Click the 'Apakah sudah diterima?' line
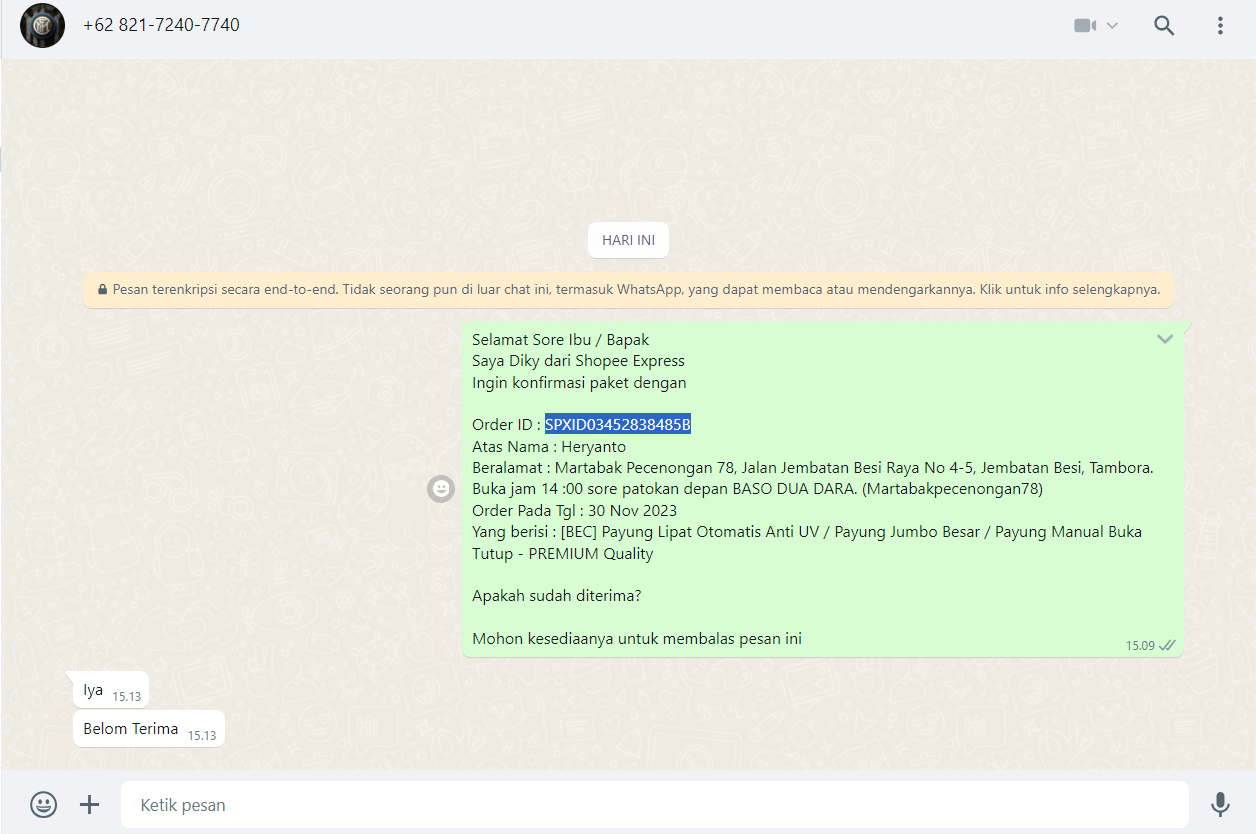 click(557, 596)
